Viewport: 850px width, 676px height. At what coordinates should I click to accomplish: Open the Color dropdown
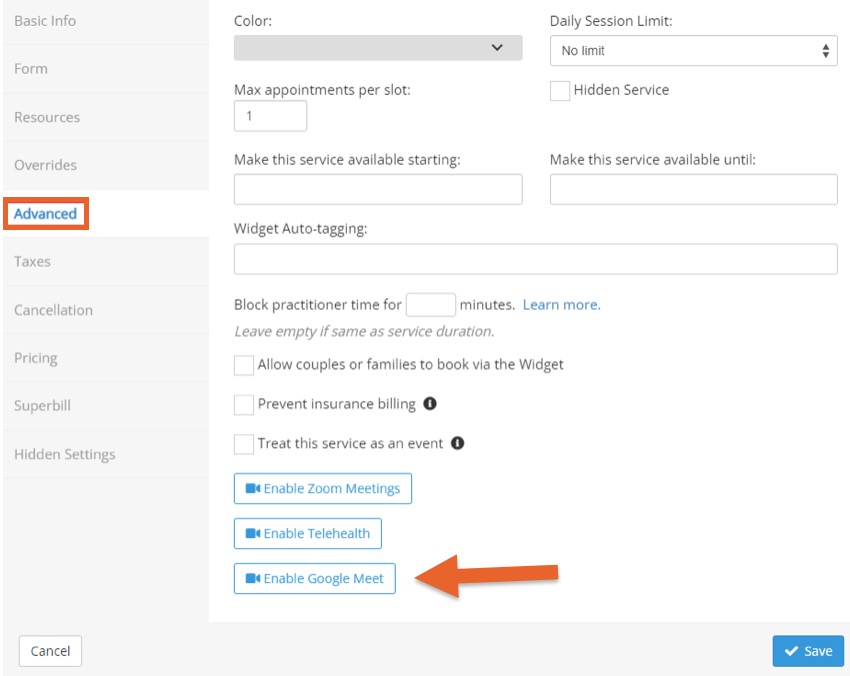[378, 48]
